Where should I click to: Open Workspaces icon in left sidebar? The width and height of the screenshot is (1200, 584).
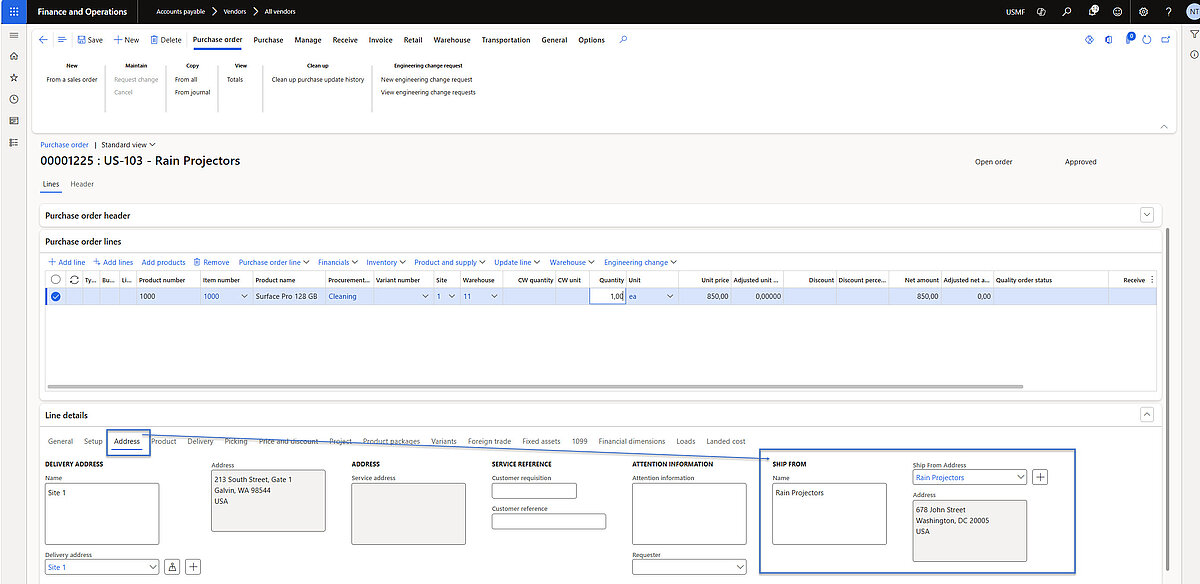(13, 121)
